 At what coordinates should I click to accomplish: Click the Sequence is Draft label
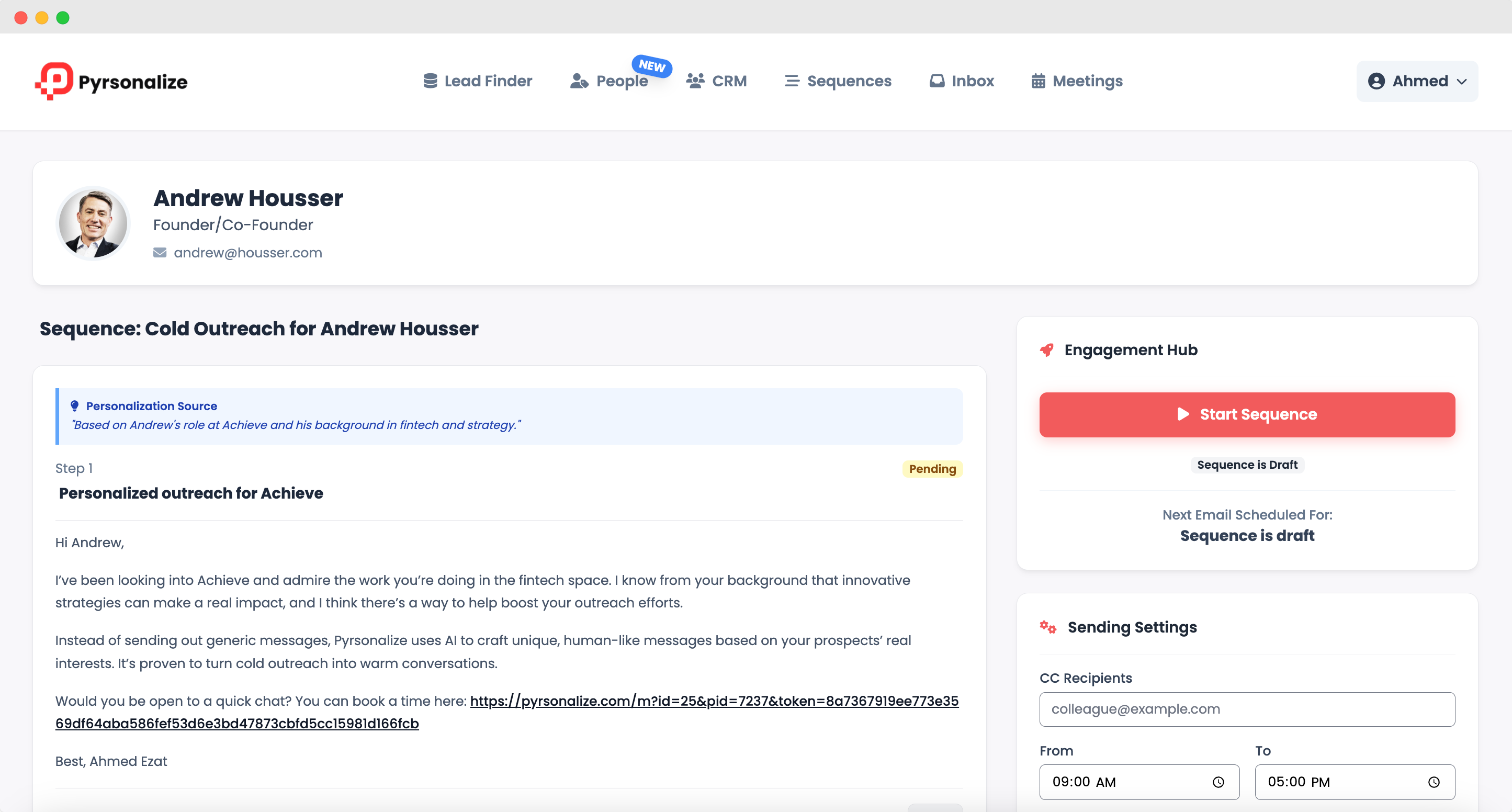1247,465
